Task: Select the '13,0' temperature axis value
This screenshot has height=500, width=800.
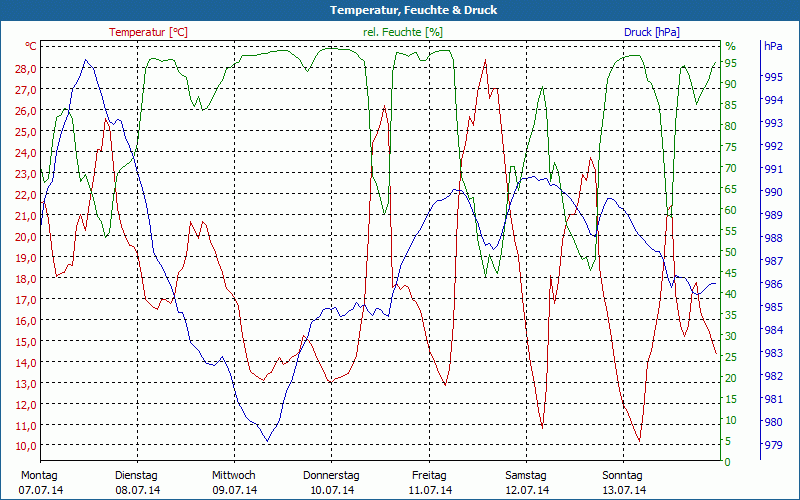Action: click(x=26, y=384)
